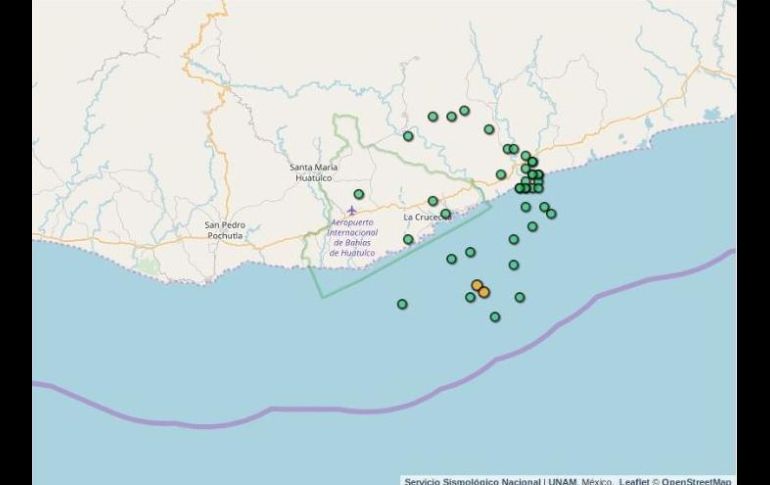The width and height of the screenshot is (770, 485).
Task: Click green marker on the coast southwest of La Crucecita
Action: [x=408, y=239]
